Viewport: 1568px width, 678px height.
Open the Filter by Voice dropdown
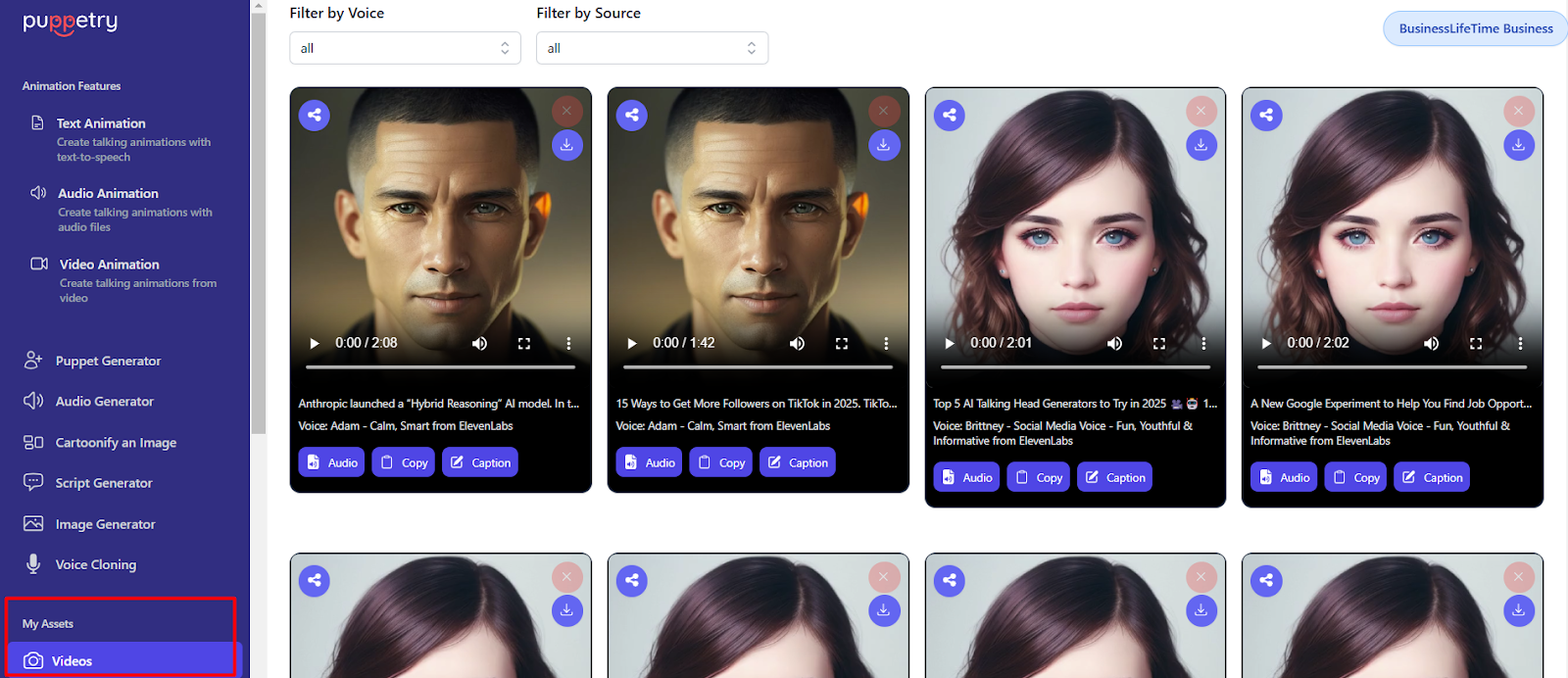pos(406,48)
